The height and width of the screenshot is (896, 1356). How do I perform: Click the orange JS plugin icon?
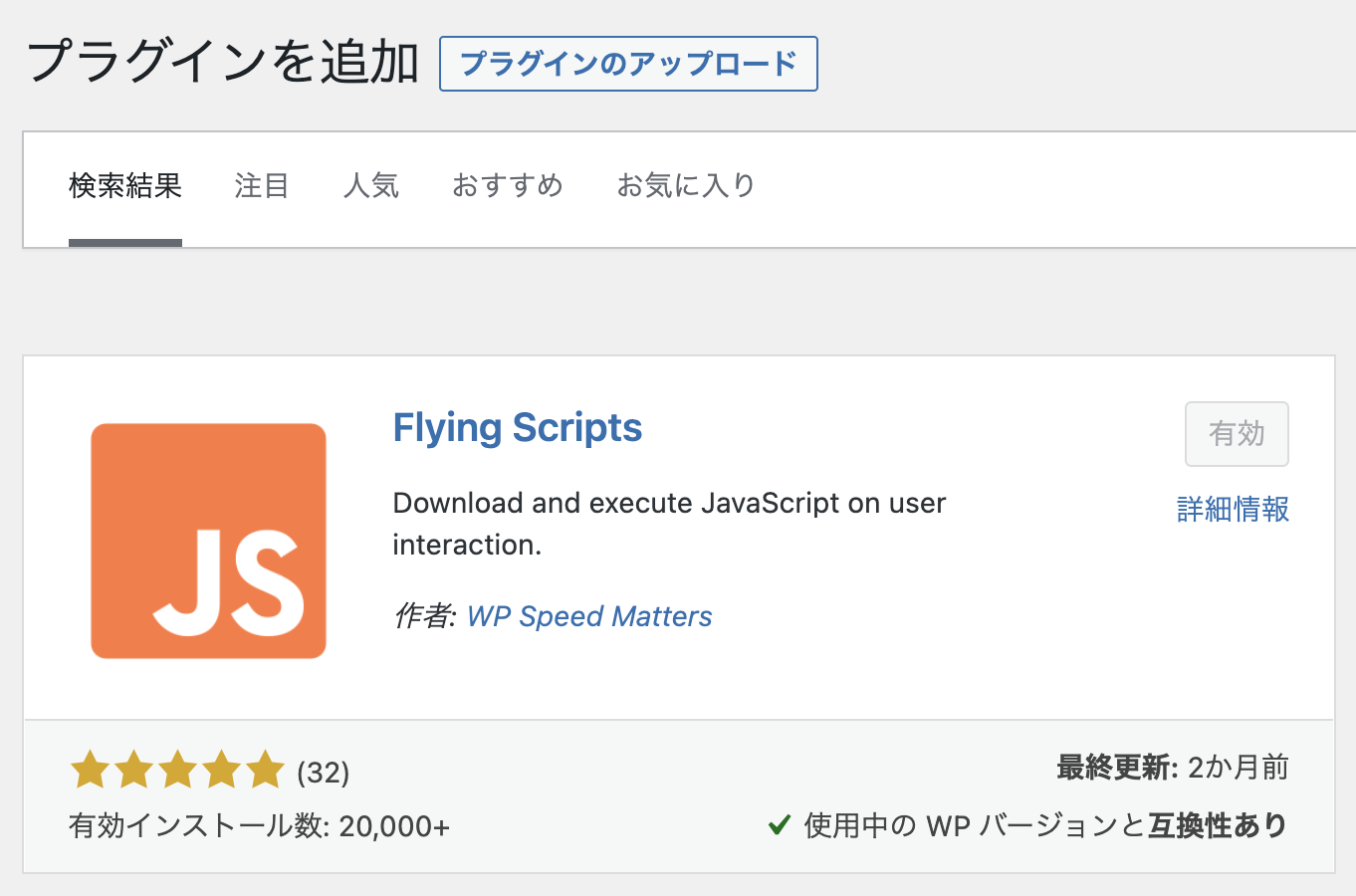[208, 541]
